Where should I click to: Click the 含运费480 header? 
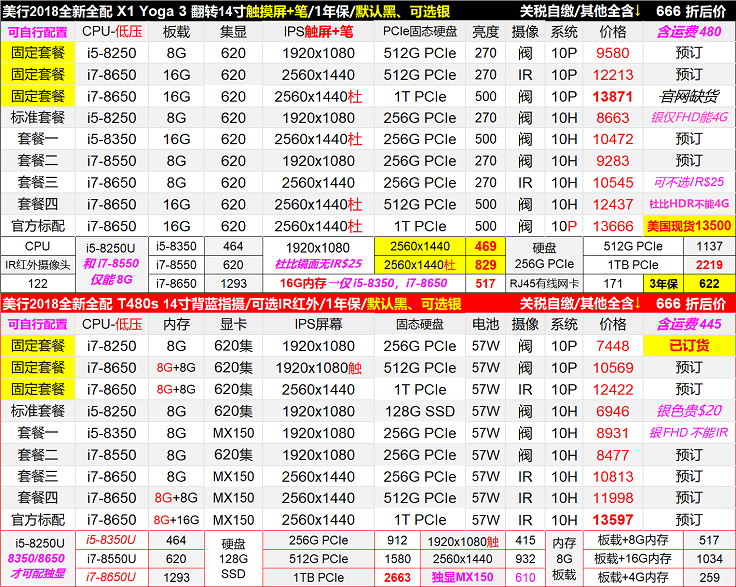(x=689, y=32)
